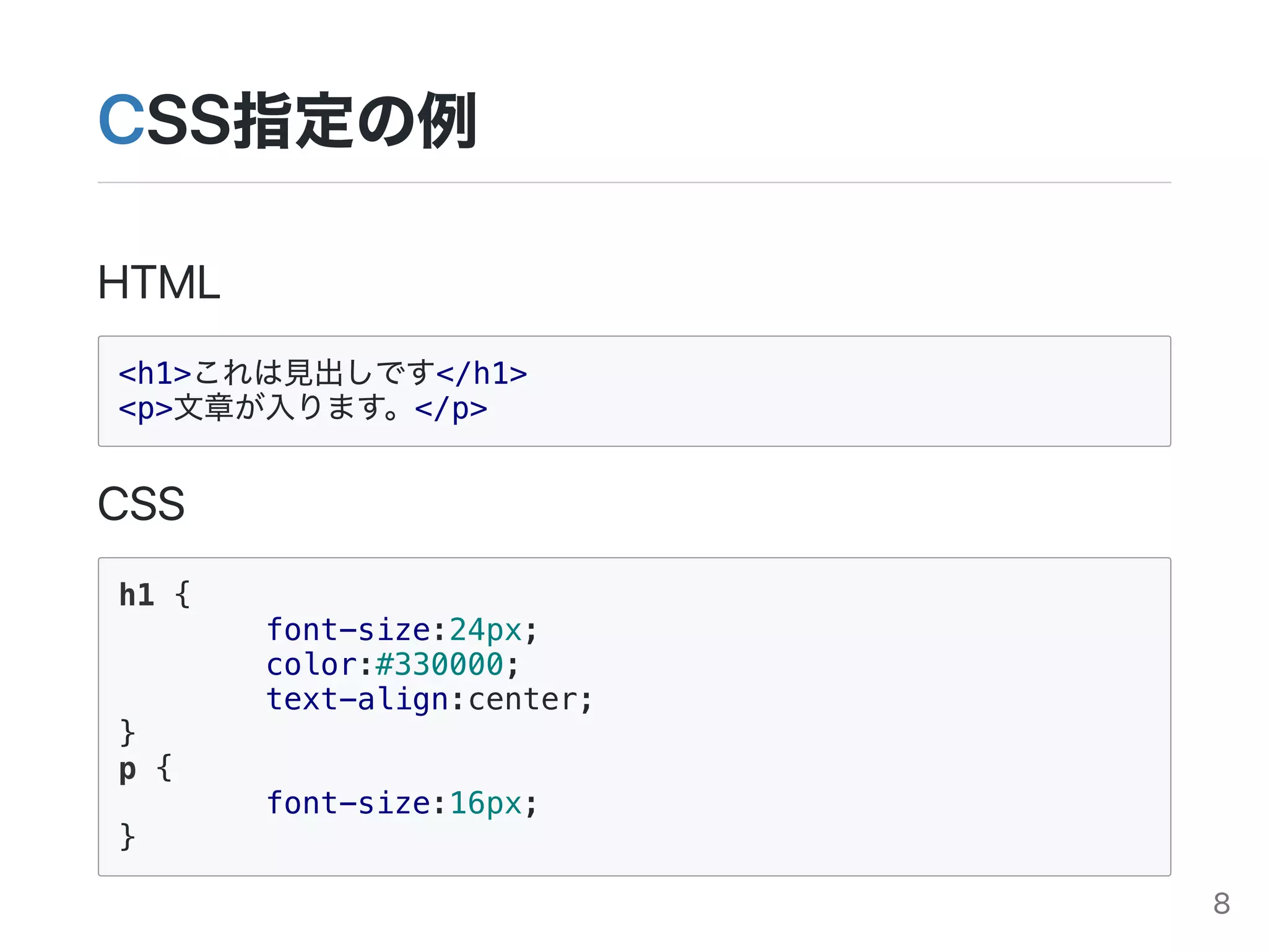Viewport: 1268px width, 952px height.
Task: Click the 'HTML' section heading
Action: (159, 282)
